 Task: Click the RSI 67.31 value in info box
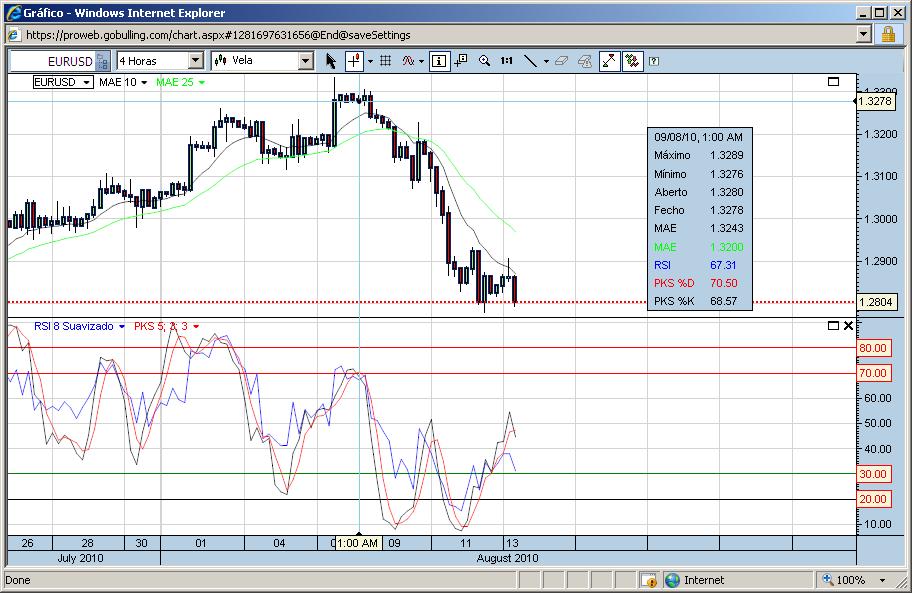pos(723,265)
